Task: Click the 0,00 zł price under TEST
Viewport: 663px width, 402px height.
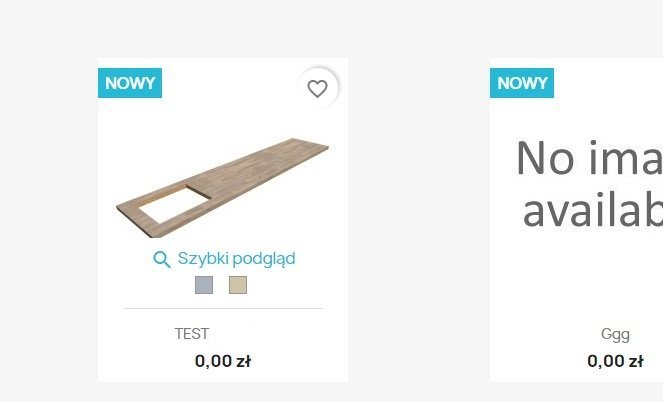Action: (222, 361)
